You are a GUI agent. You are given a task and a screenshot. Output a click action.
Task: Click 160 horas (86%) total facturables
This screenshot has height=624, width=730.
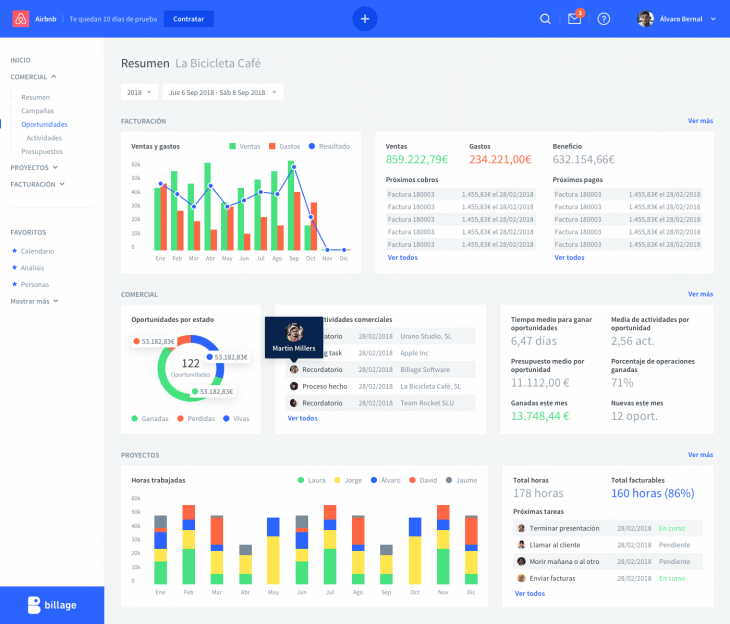click(x=652, y=494)
